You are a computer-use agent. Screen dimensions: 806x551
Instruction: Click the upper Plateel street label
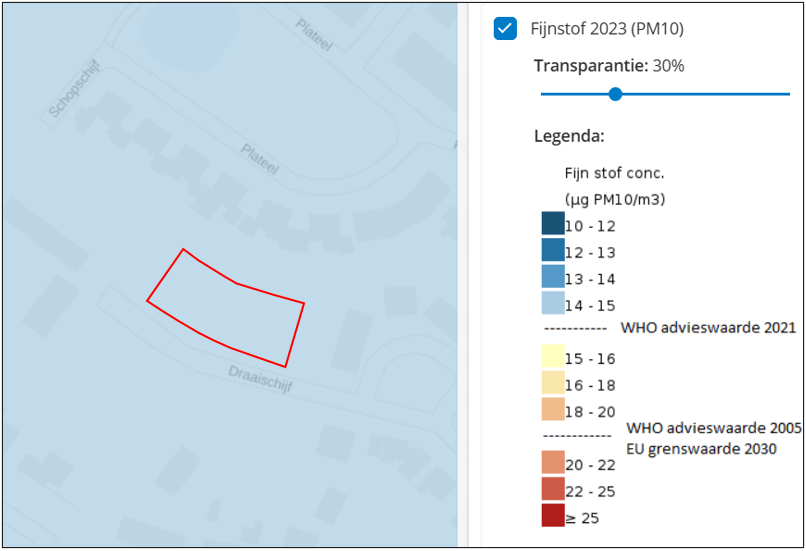click(315, 35)
